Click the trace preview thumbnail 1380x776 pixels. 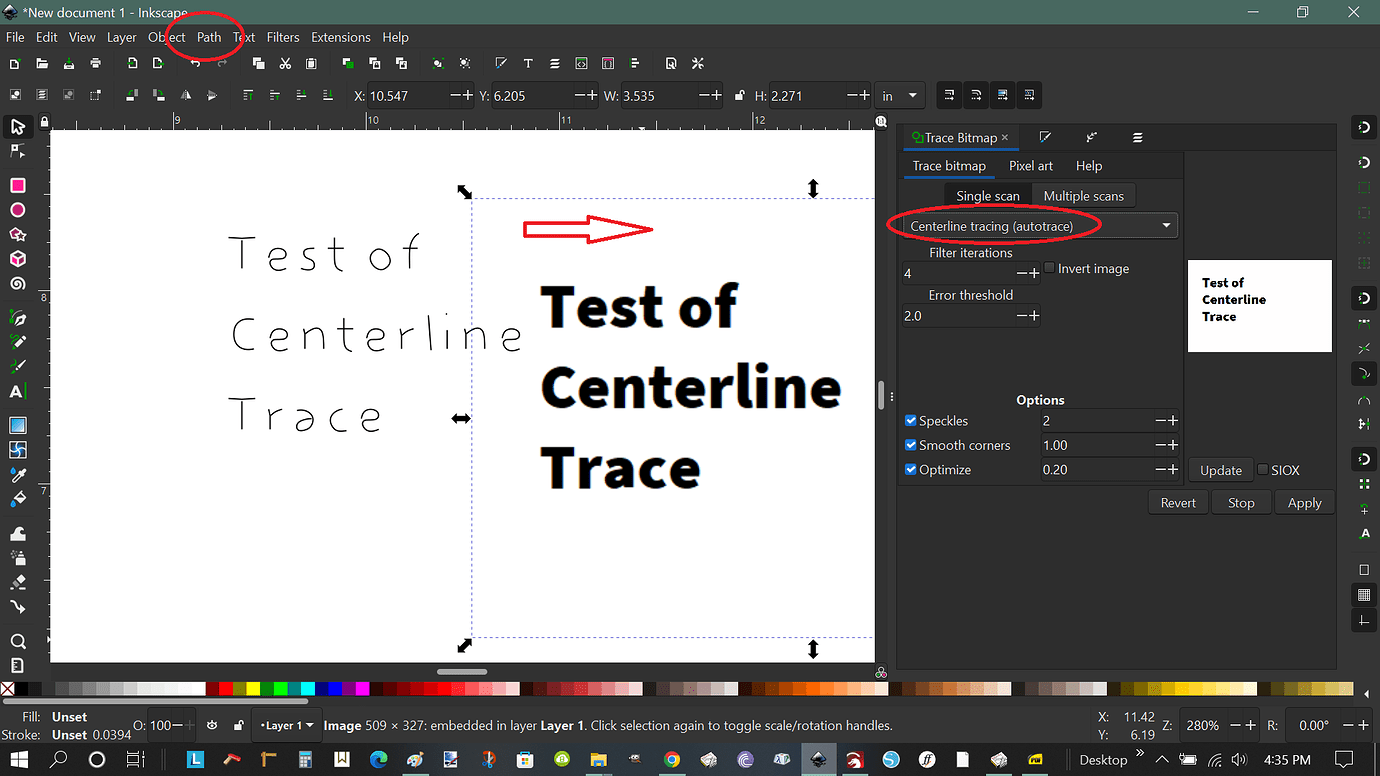point(1259,305)
